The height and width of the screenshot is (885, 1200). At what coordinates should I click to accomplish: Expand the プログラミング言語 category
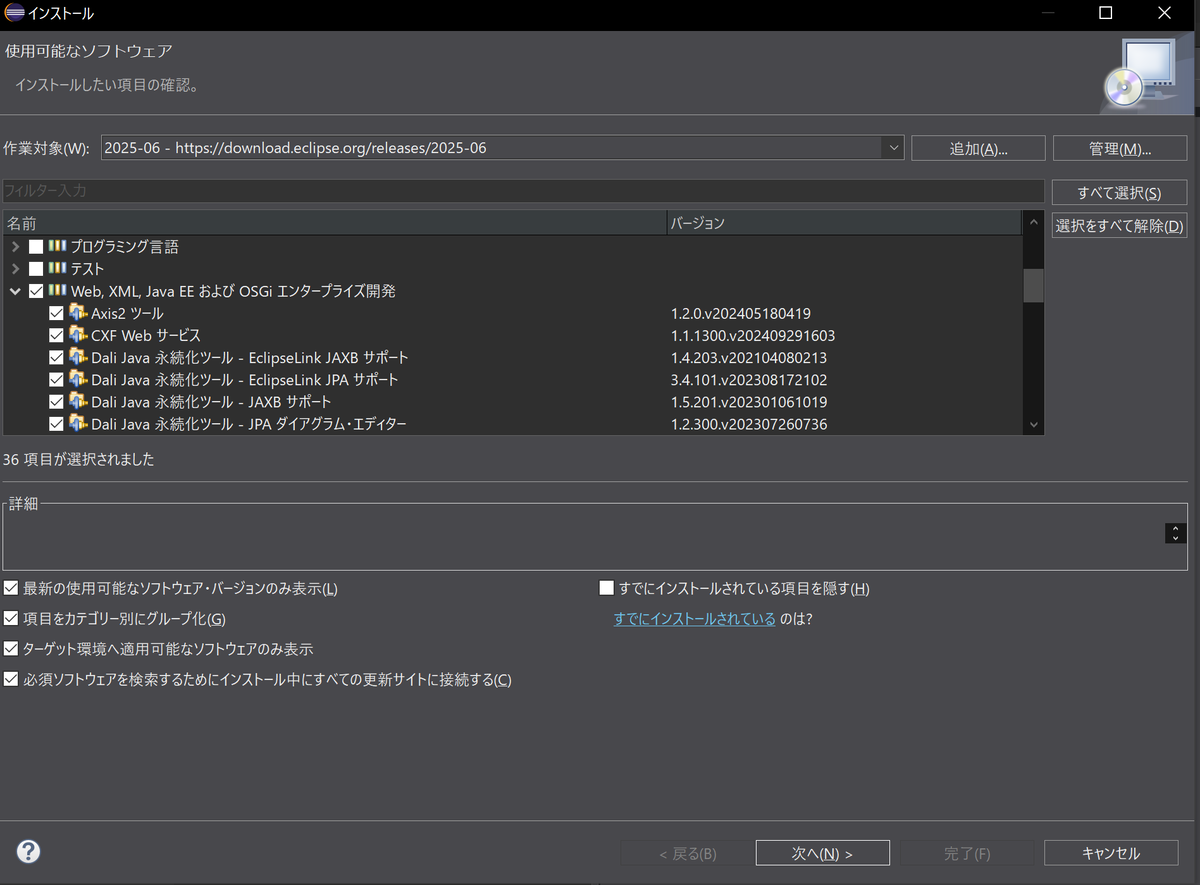pos(15,246)
